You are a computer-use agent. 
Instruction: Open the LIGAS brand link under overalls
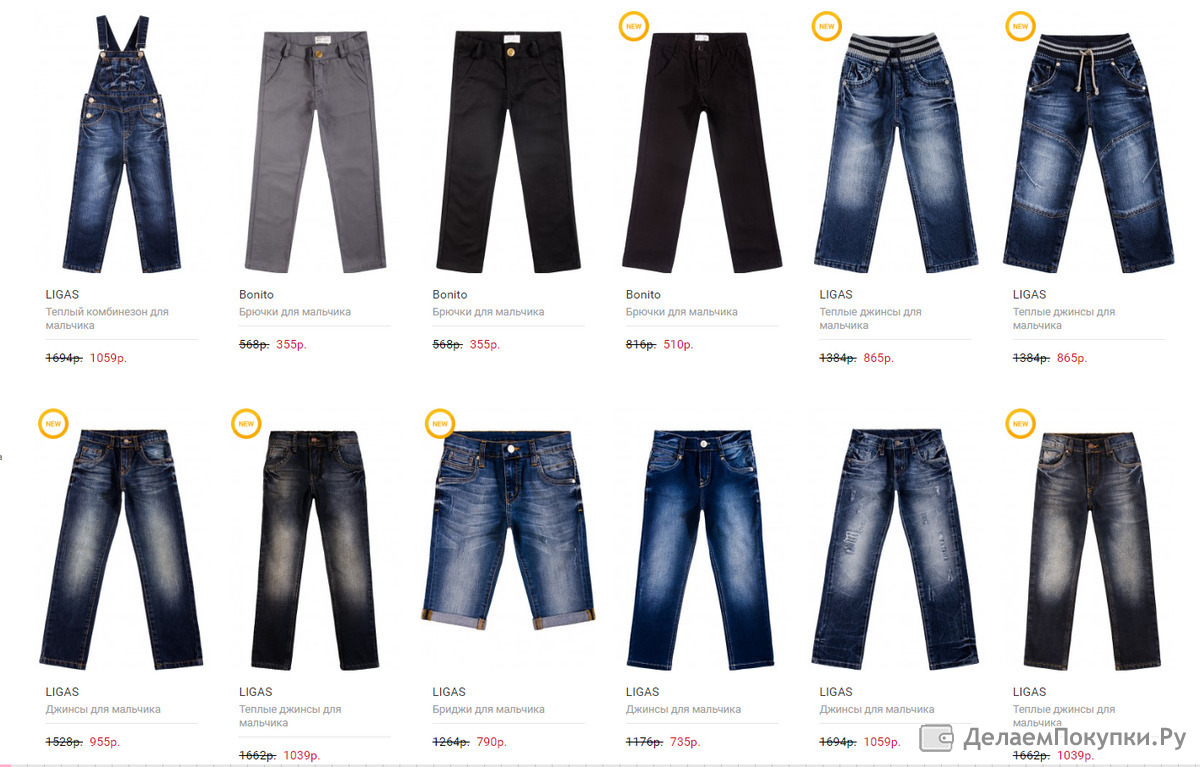[62, 295]
